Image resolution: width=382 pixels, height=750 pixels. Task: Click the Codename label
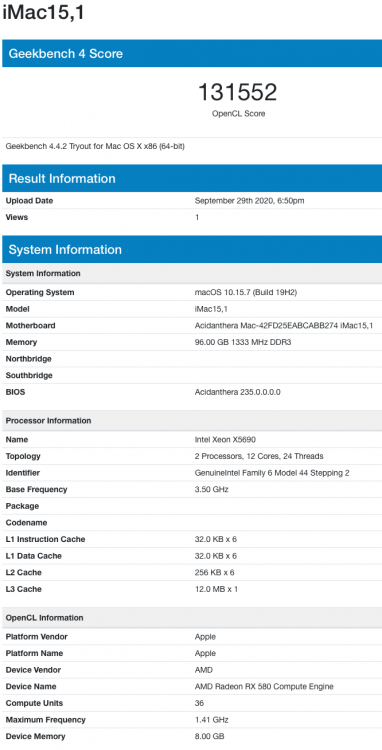point(26,523)
